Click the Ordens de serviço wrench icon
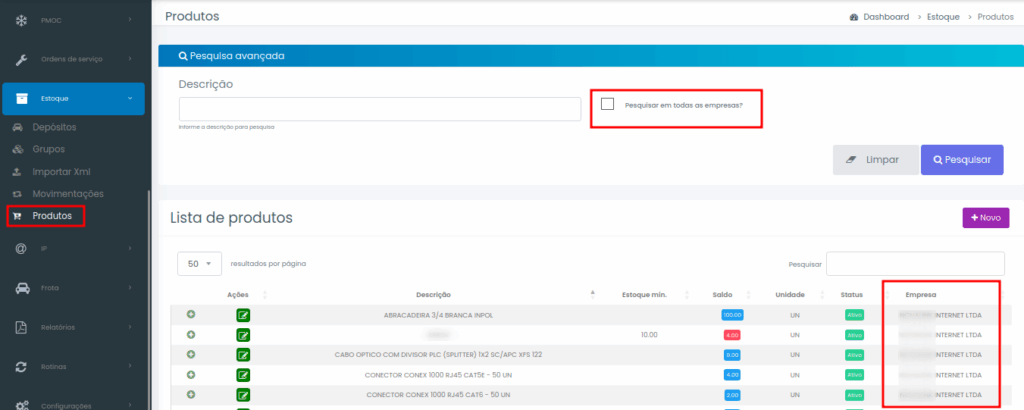1024x410 pixels. tap(20, 58)
